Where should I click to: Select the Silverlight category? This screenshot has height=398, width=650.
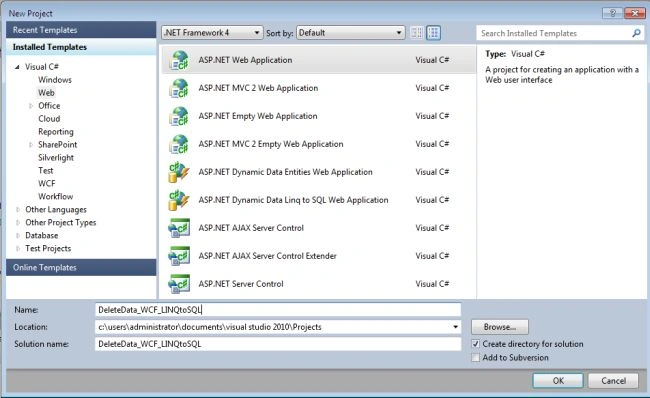[x=56, y=158]
